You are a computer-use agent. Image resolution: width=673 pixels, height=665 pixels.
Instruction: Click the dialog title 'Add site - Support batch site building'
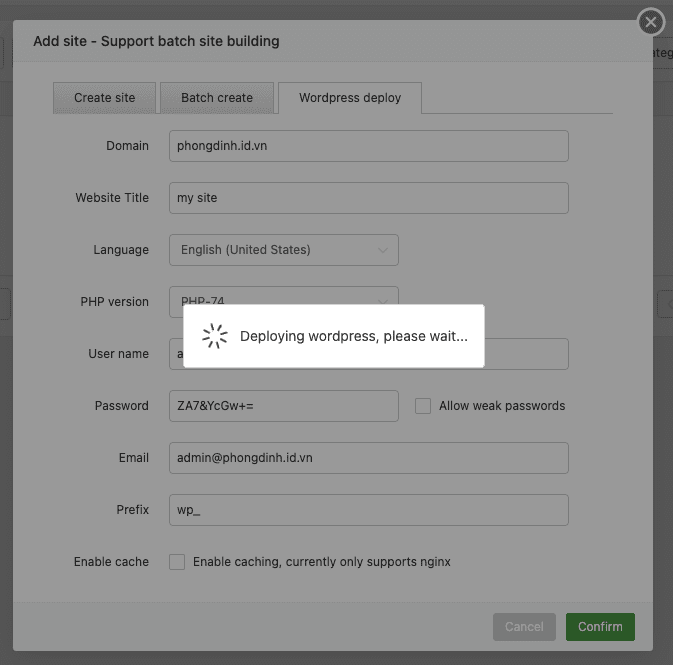(x=156, y=41)
